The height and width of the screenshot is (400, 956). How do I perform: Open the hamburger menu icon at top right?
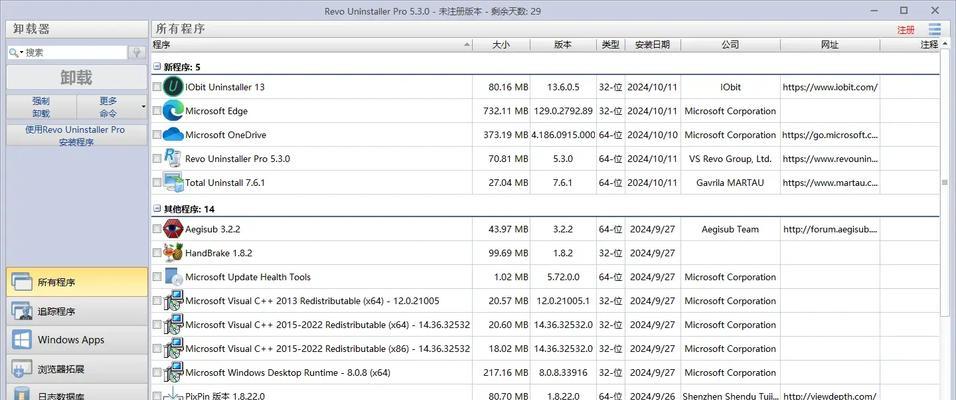935,29
